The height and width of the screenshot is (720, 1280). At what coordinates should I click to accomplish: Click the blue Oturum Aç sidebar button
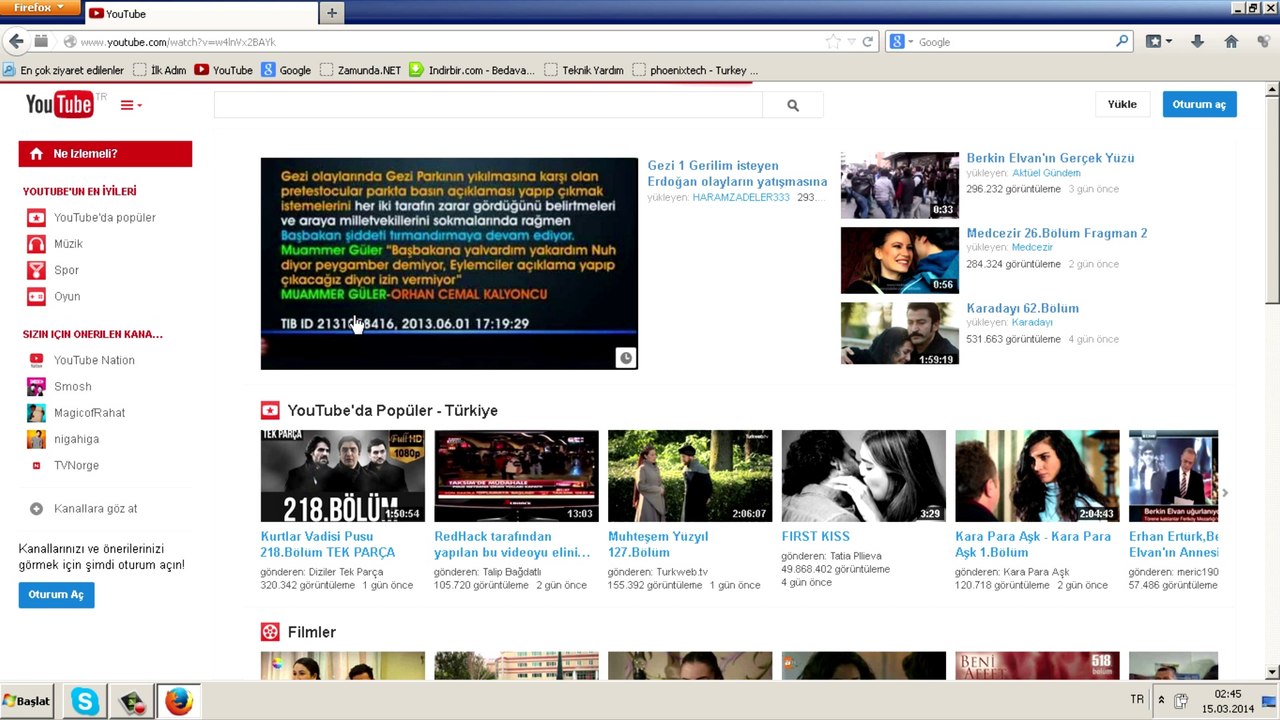[x=56, y=594]
